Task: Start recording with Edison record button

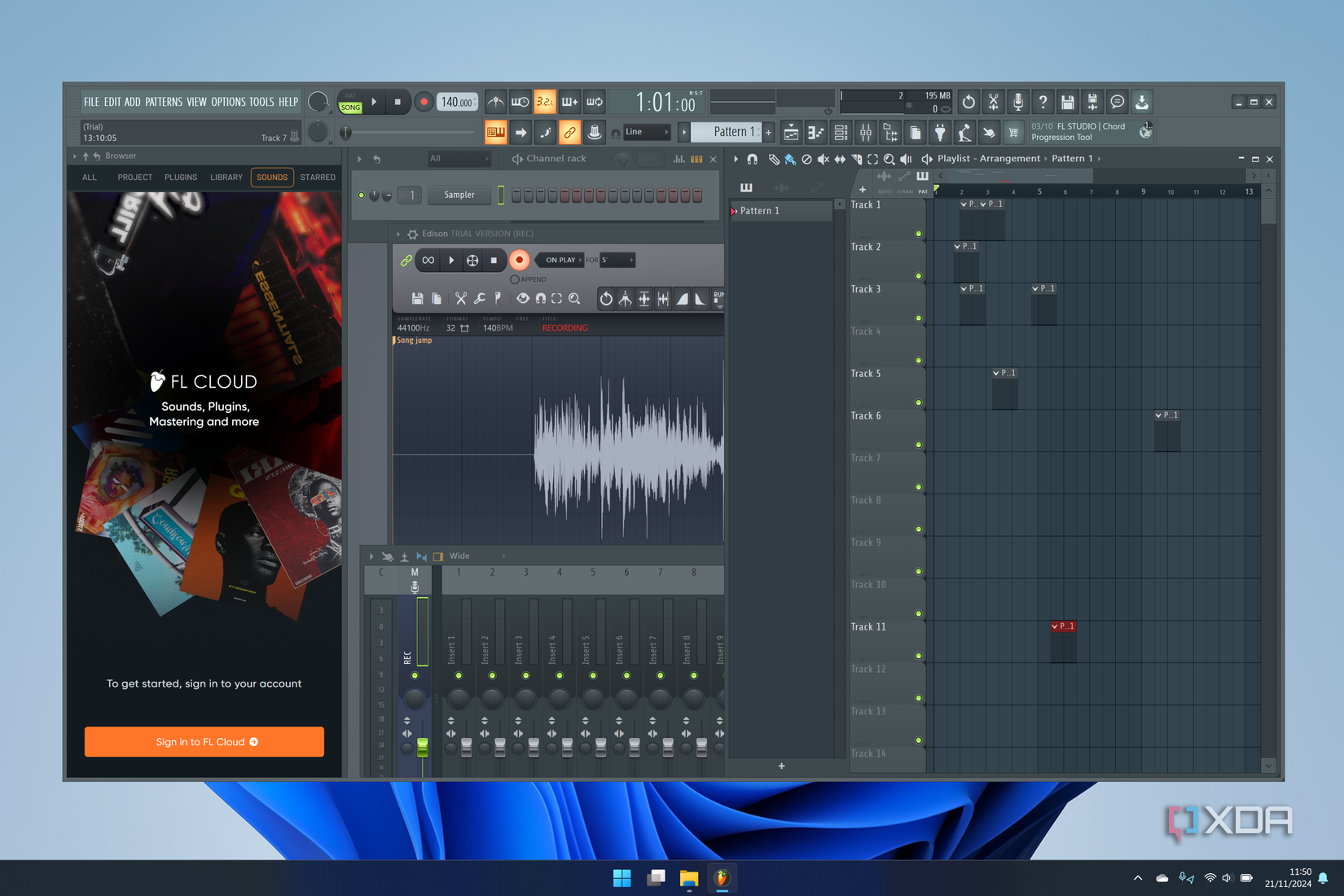Action: pyautogui.click(x=519, y=260)
